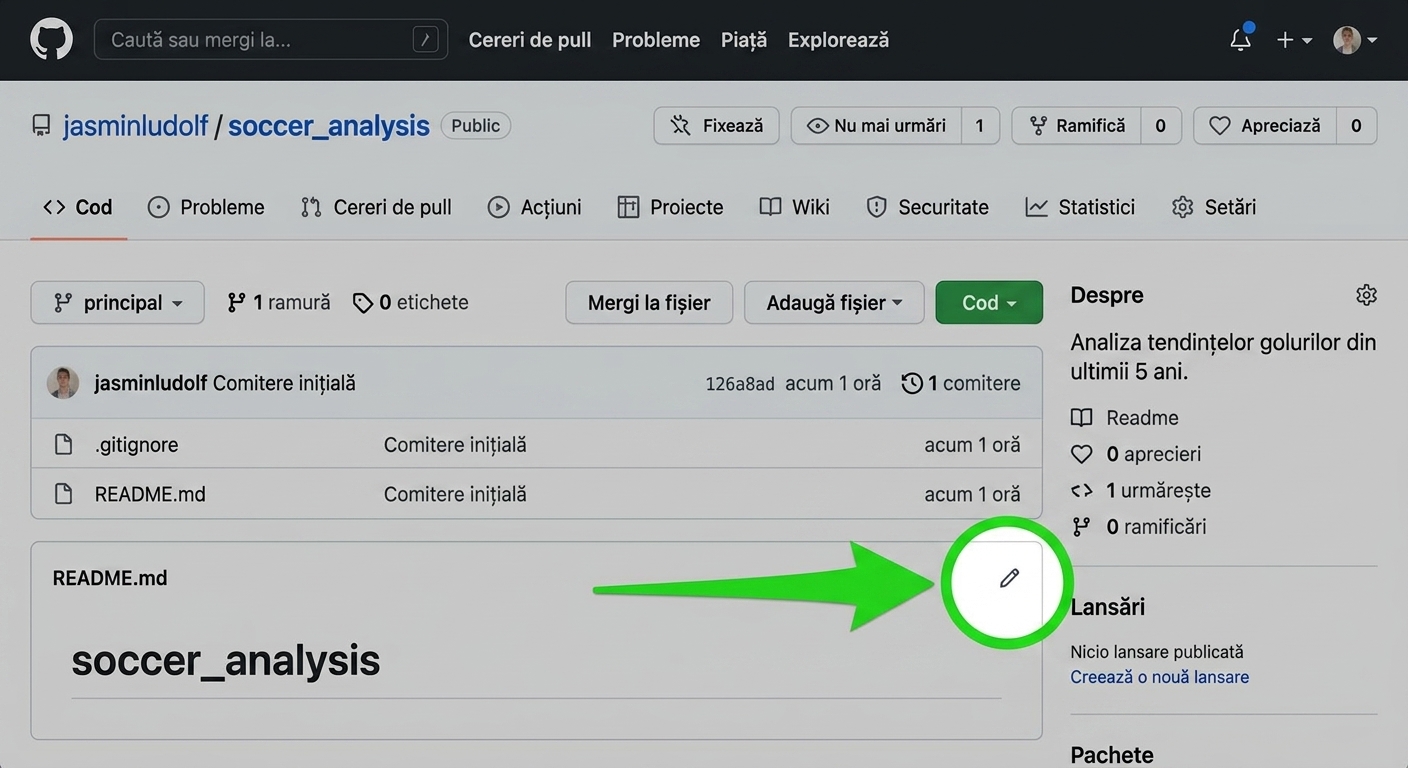Open Piață in top navigation

(x=744, y=40)
